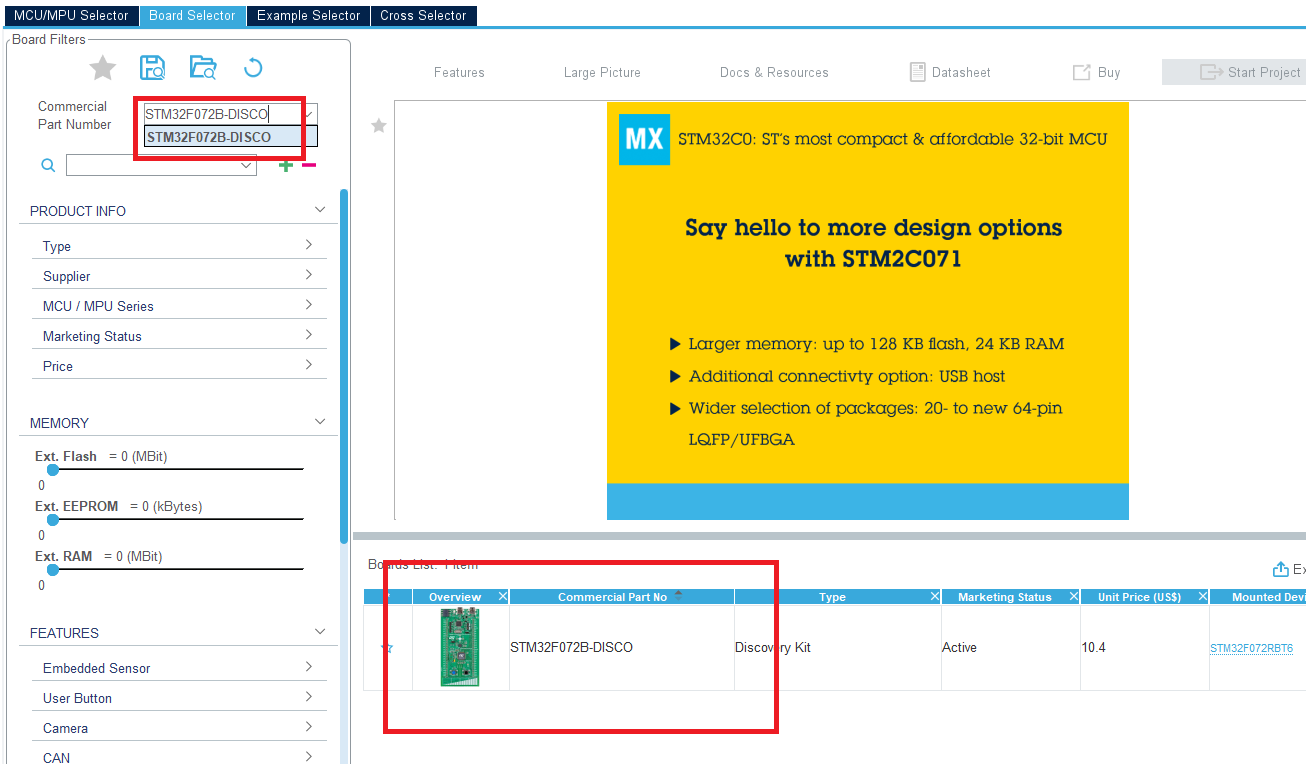Click the Start Project button
The width and height of the screenshot is (1306, 764).
click(1244, 71)
